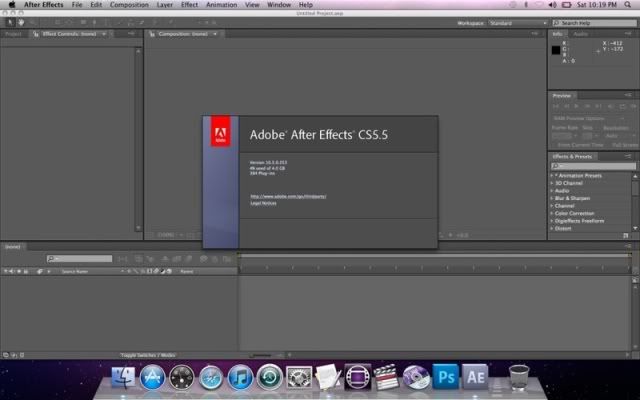Expand the Color Correction category

click(x=552, y=213)
